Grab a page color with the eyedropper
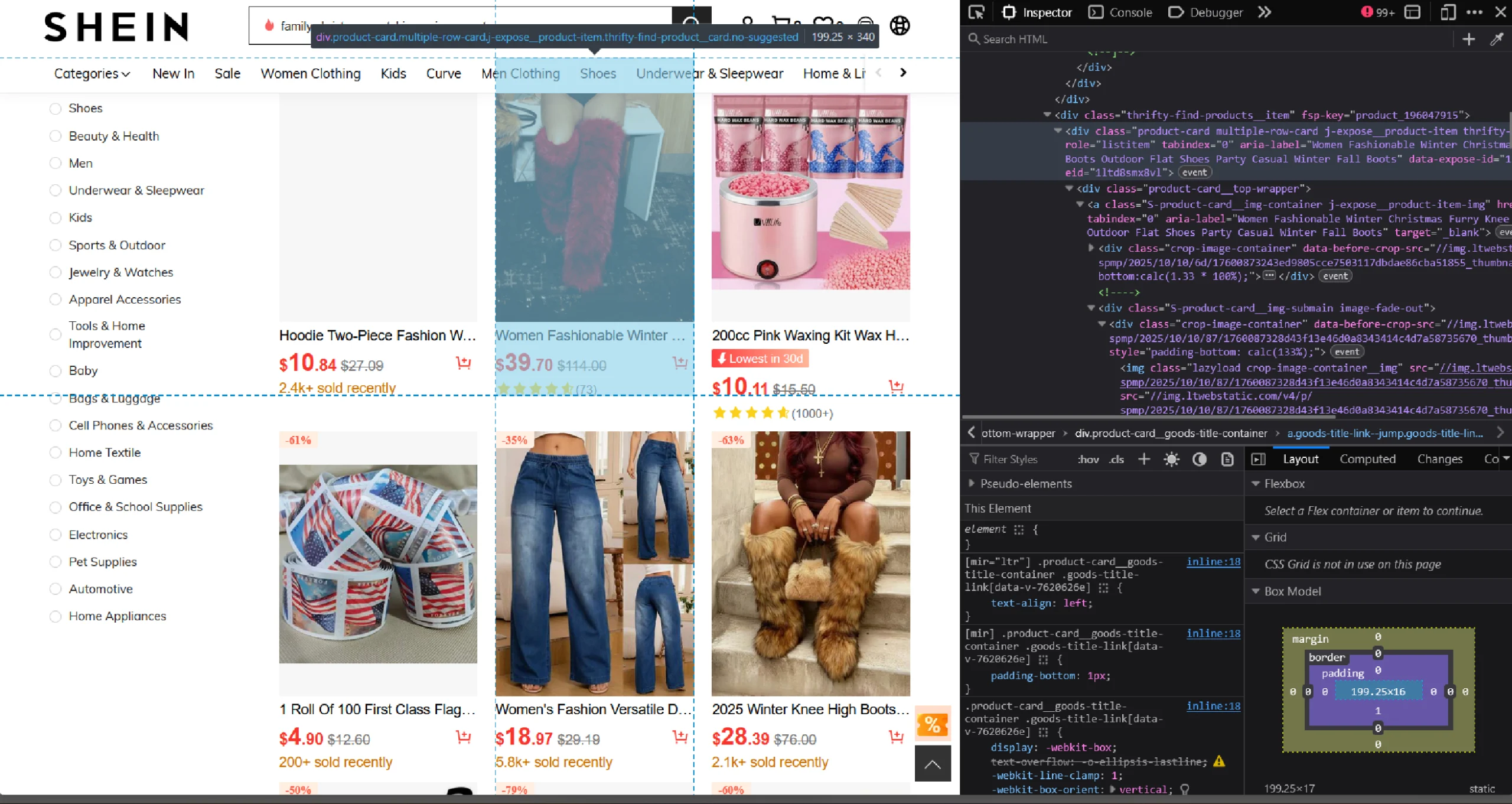This screenshot has width=1512, height=804. [1496, 39]
